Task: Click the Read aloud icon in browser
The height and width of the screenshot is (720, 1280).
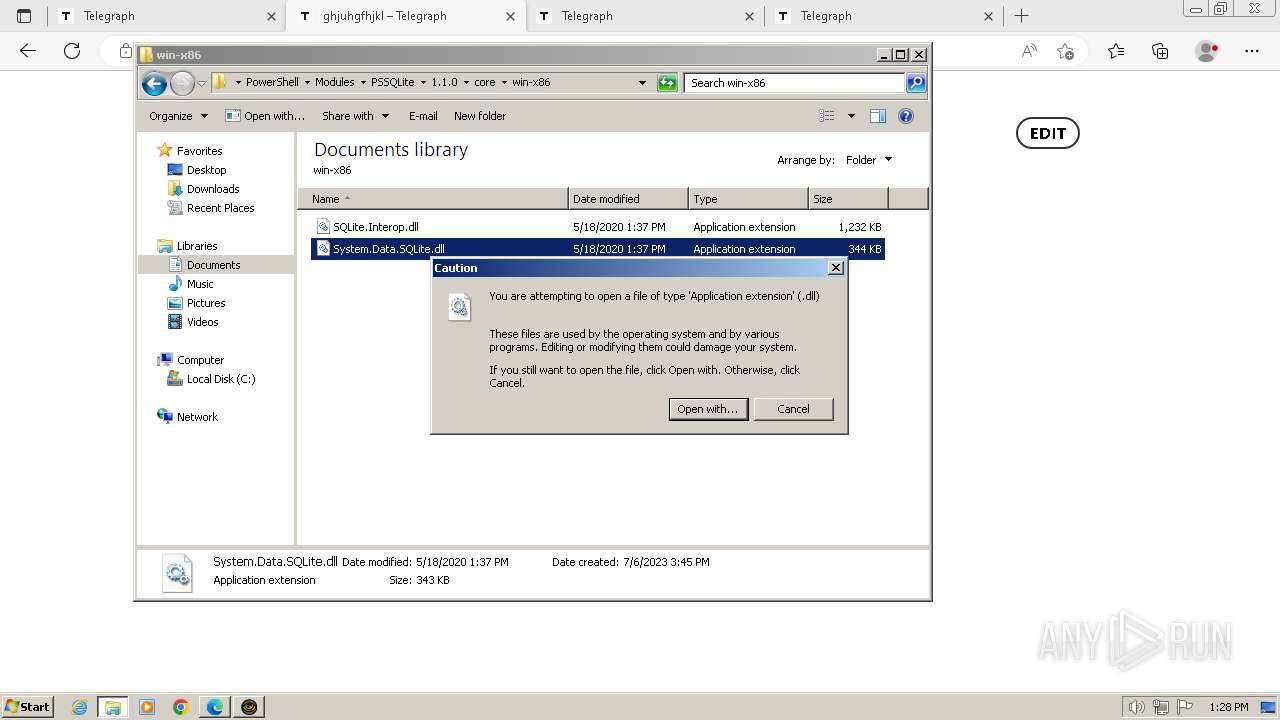Action: tap(1028, 51)
